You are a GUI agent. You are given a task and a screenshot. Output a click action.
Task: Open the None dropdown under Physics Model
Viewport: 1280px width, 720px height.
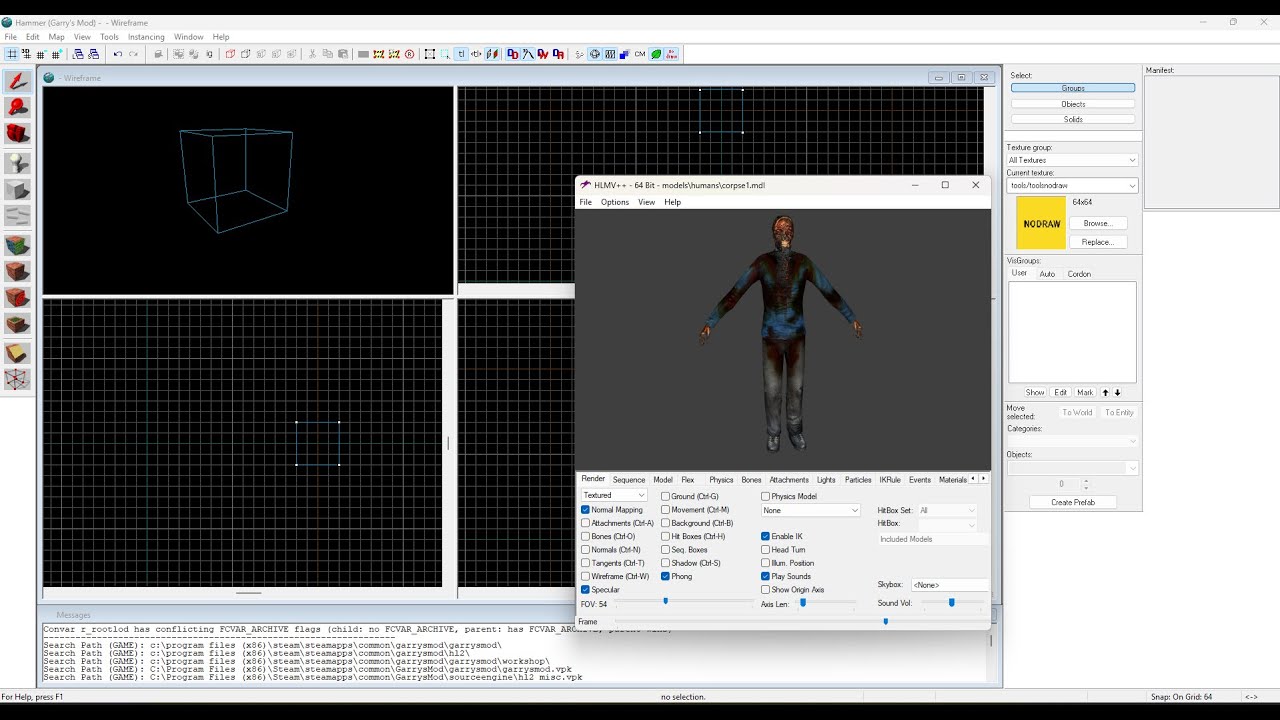pyautogui.click(x=810, y=510)
